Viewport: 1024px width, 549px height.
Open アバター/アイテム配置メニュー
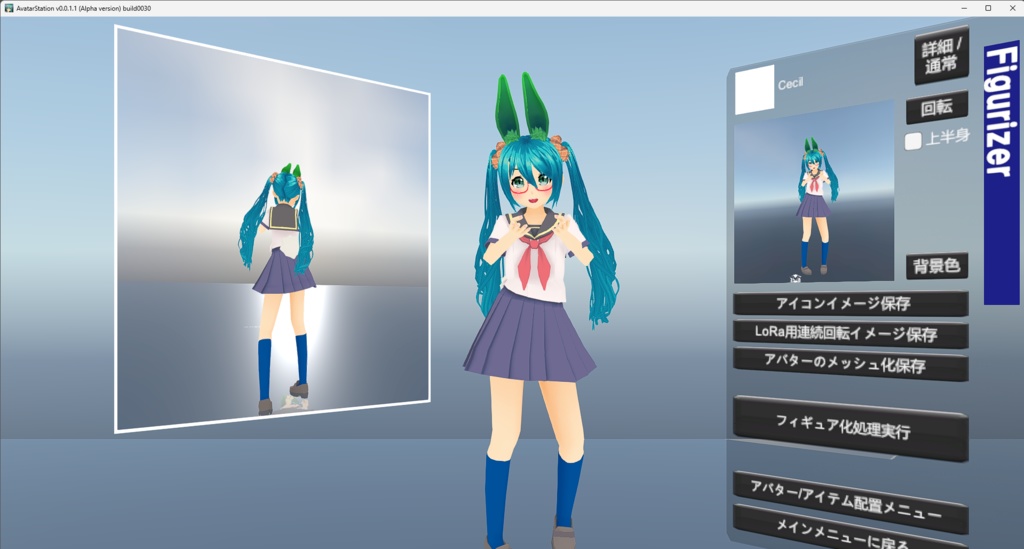click(850, 501)
